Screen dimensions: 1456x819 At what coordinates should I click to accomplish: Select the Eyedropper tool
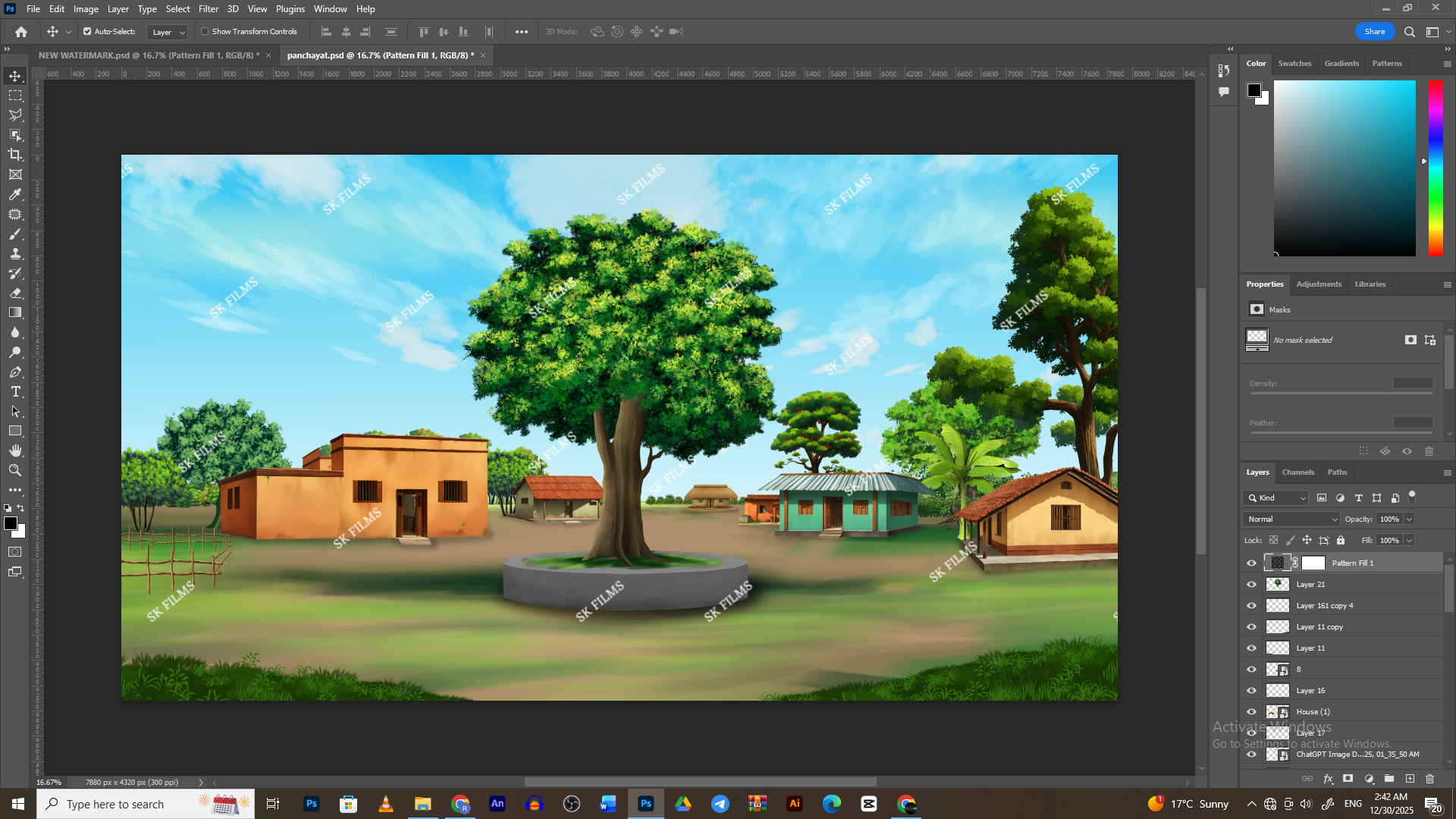(15, 194)
